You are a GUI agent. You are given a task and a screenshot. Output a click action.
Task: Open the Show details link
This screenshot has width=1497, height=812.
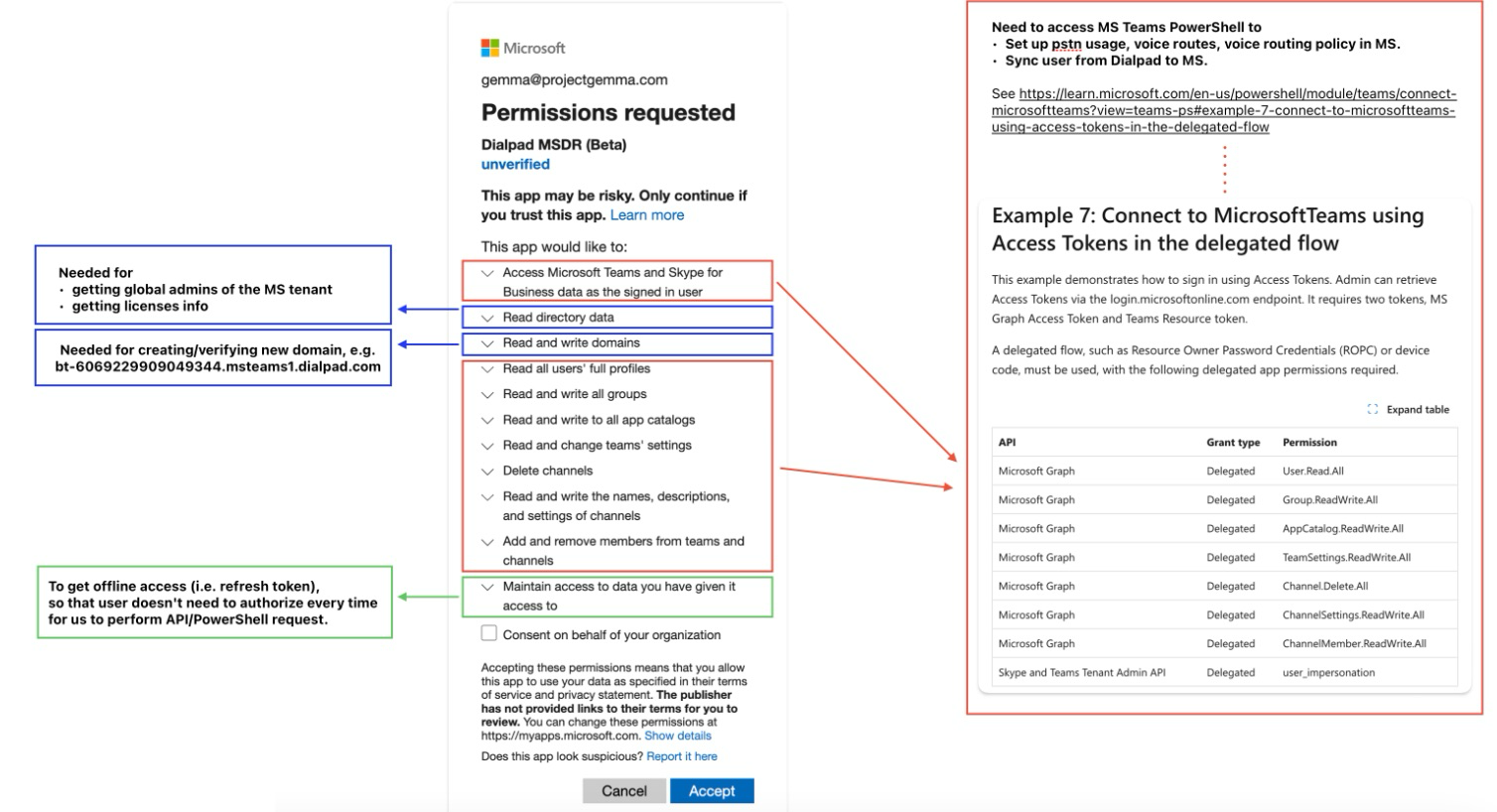tap(678, 736)
